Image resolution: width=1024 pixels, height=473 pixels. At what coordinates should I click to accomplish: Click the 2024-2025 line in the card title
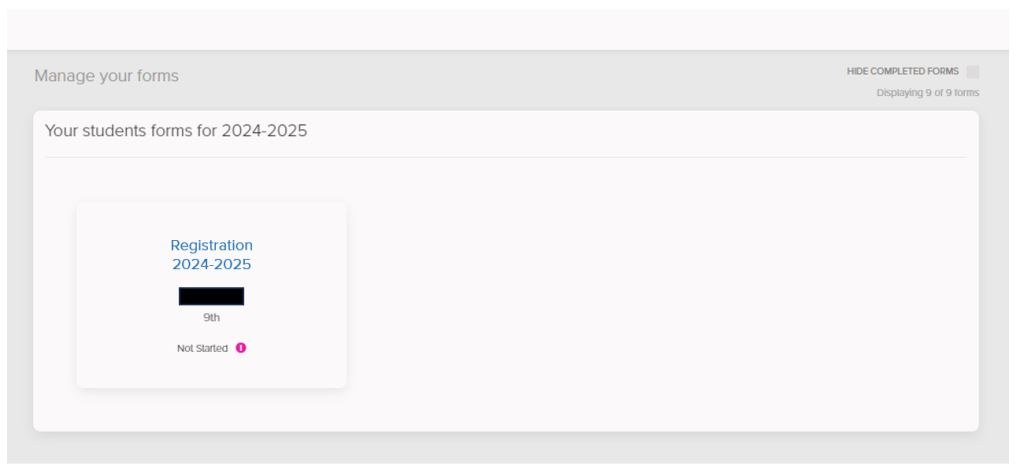pos(211,265)
